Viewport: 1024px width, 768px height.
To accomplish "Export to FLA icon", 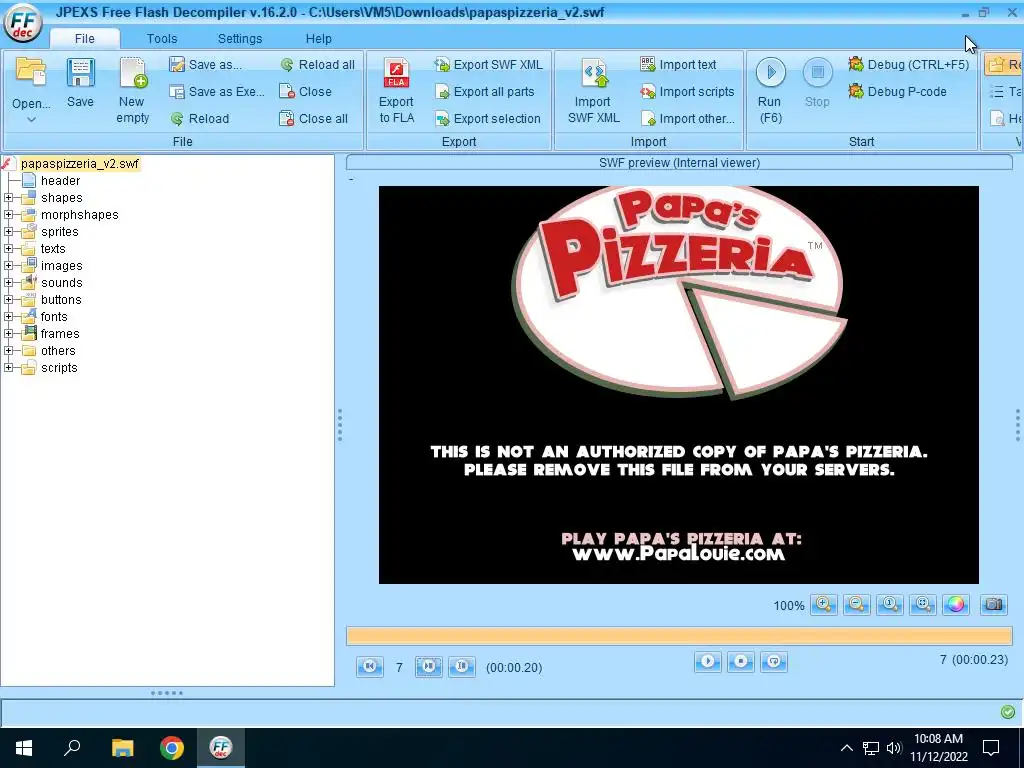I will click(x=396, y=73).
